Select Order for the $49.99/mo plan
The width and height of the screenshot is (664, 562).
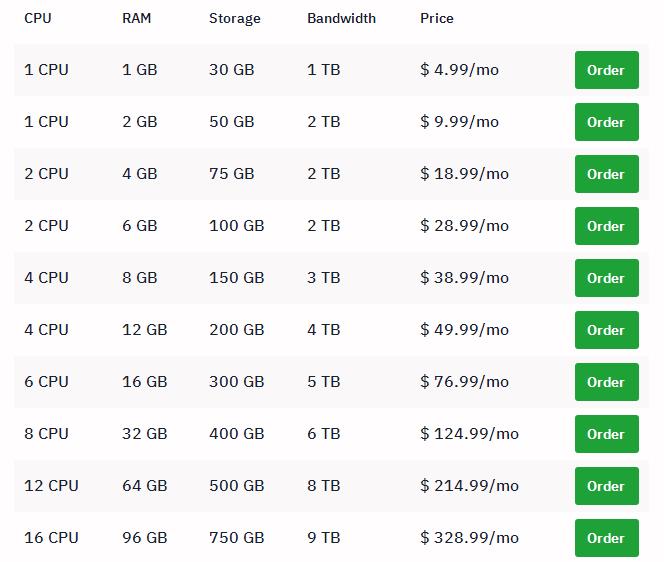pyautogui.click(x=606, y=330)
